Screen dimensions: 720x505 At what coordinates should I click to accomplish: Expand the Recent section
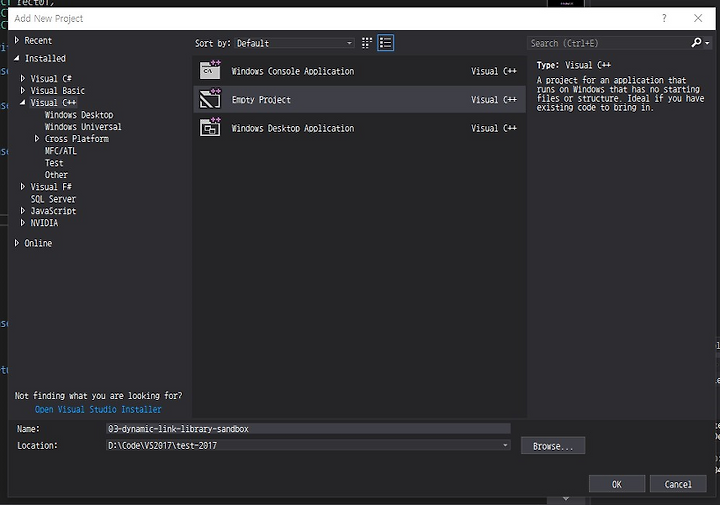pyautogui.click(x=17, y=40)
